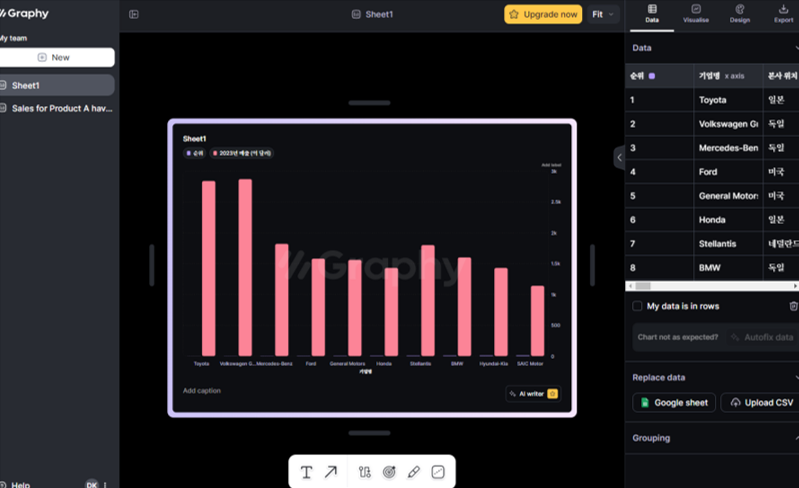This screenshot has height=488, width=799.
Task: Click the trend line tool icon
Action: (438, 472)
